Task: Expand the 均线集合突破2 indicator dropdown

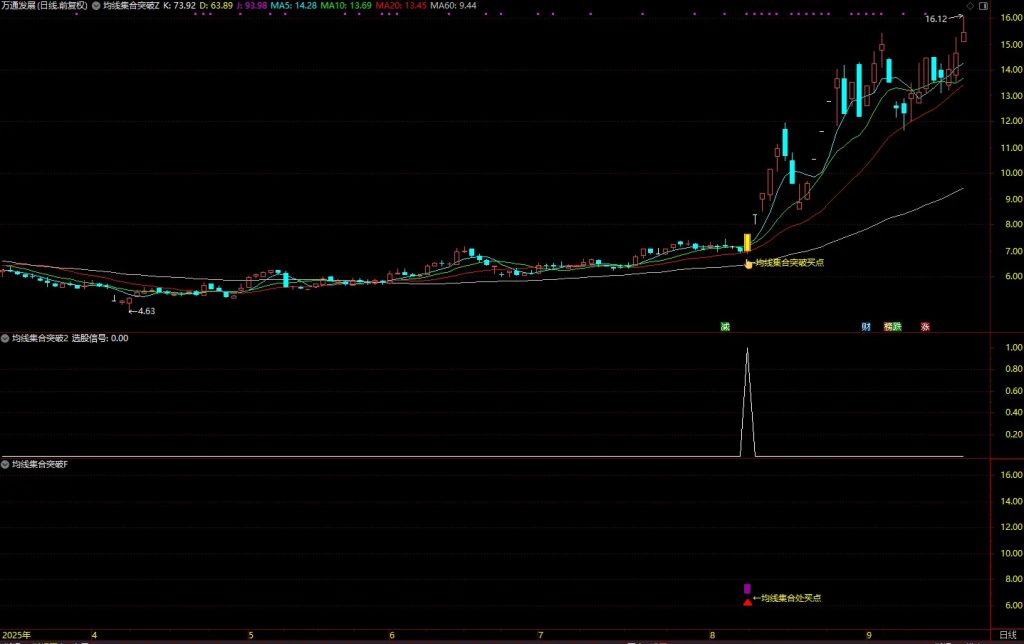Action: (5, 338)
